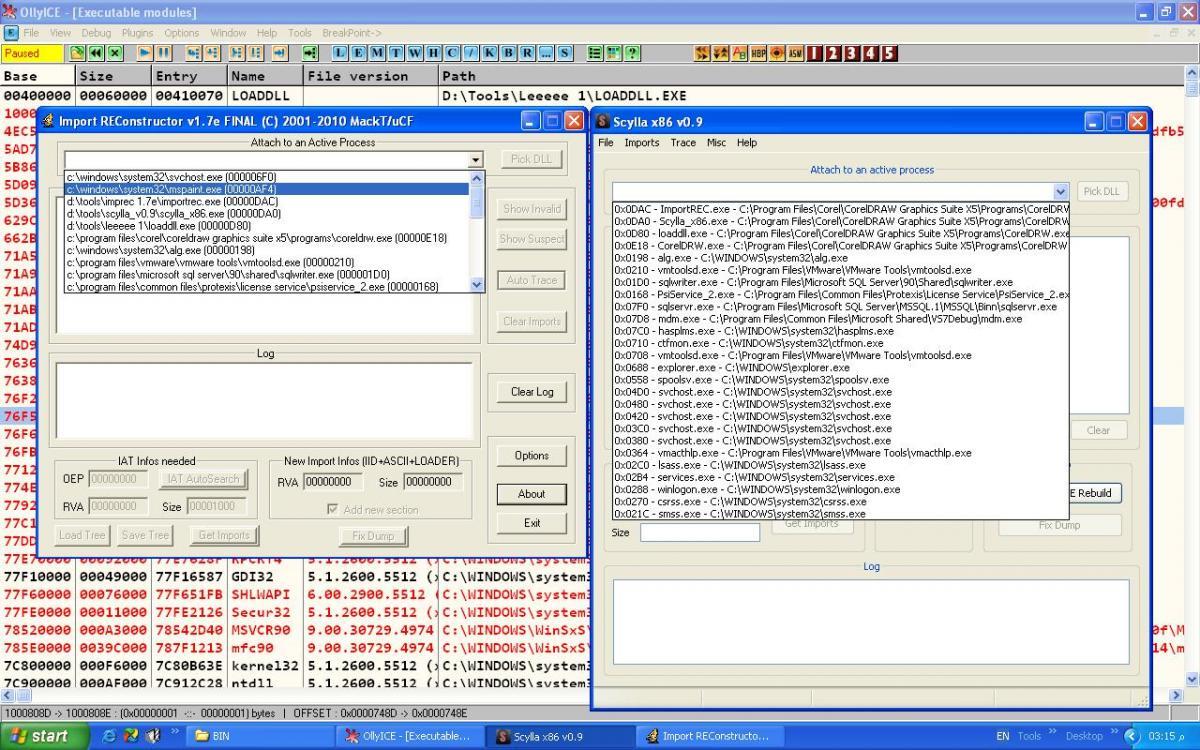Click About button in ImportREC
1200x750 pixels.
(531, 494)
